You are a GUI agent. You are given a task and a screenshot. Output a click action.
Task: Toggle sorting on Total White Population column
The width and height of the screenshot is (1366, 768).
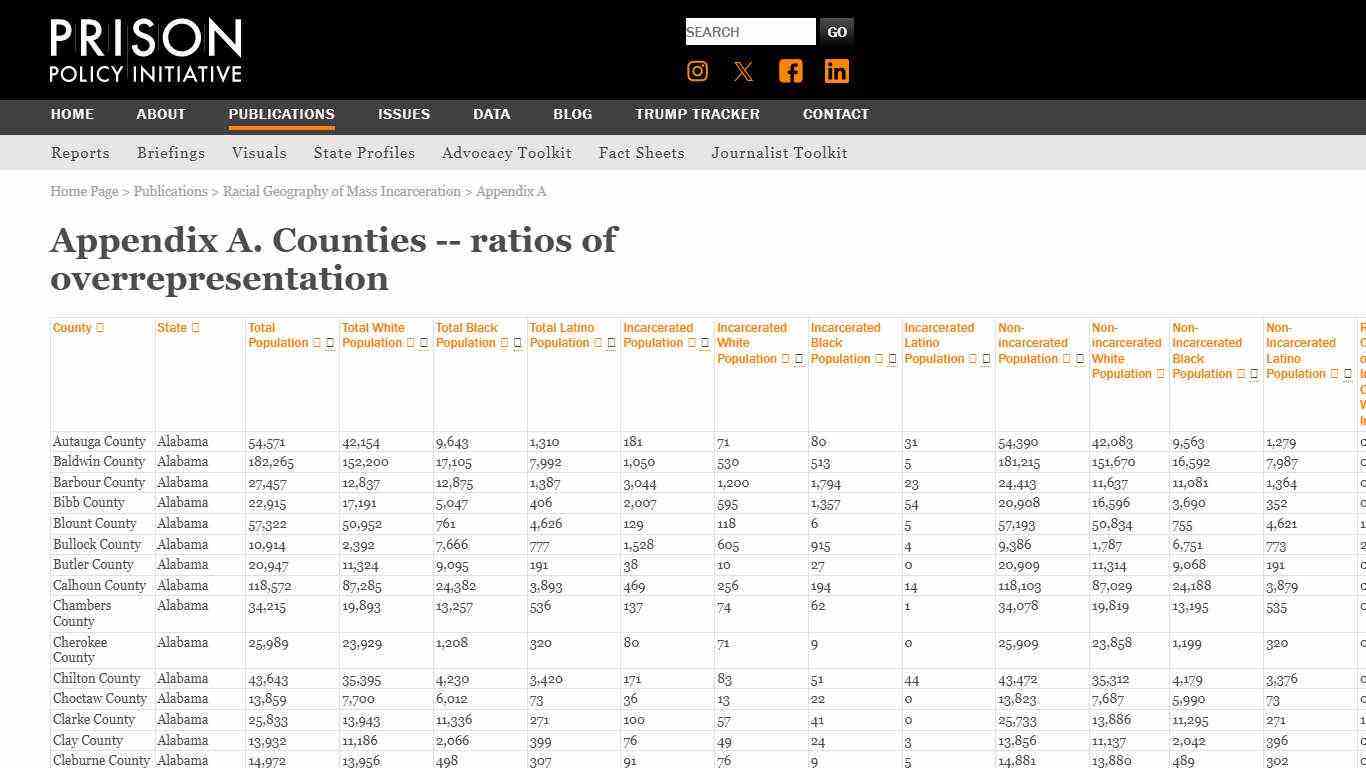point(410,343)
